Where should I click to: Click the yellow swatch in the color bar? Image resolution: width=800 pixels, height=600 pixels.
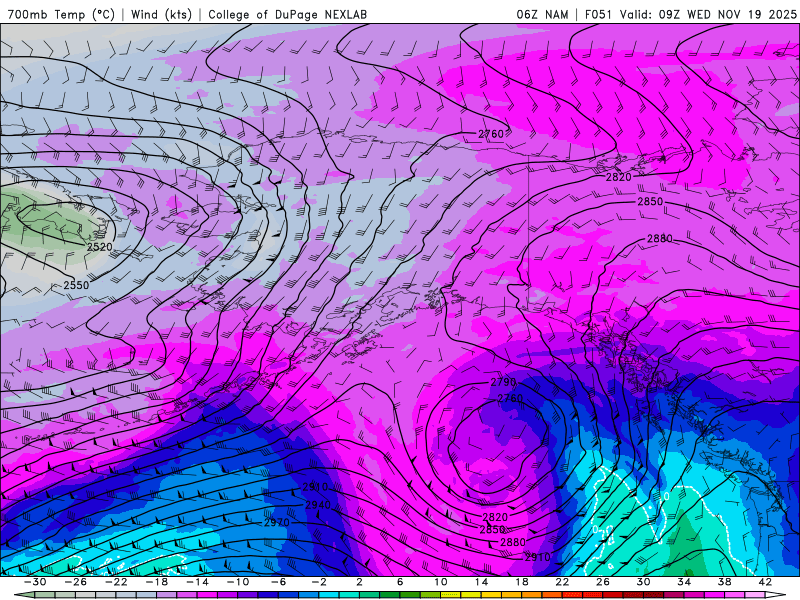click(x=471, y=595)
